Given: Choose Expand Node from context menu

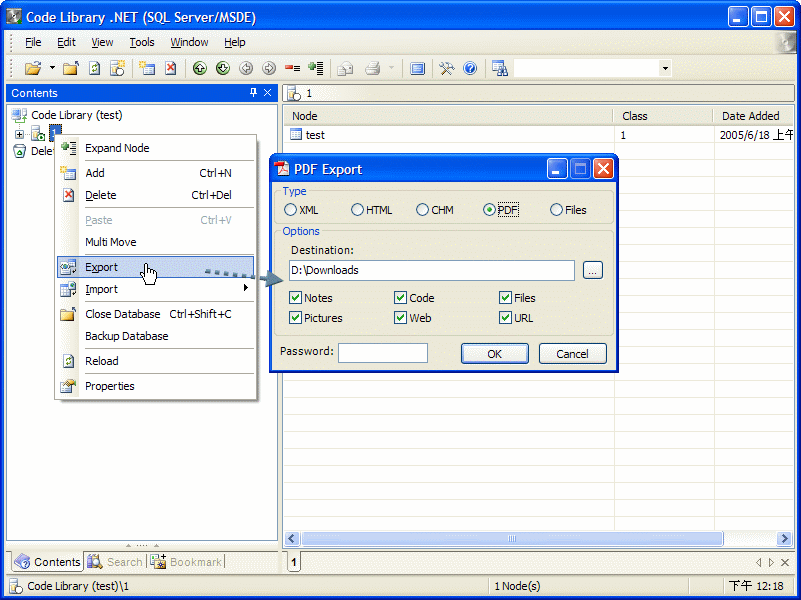Looking at the screenshot, I should pyautogui.click(x=155, y=148).
